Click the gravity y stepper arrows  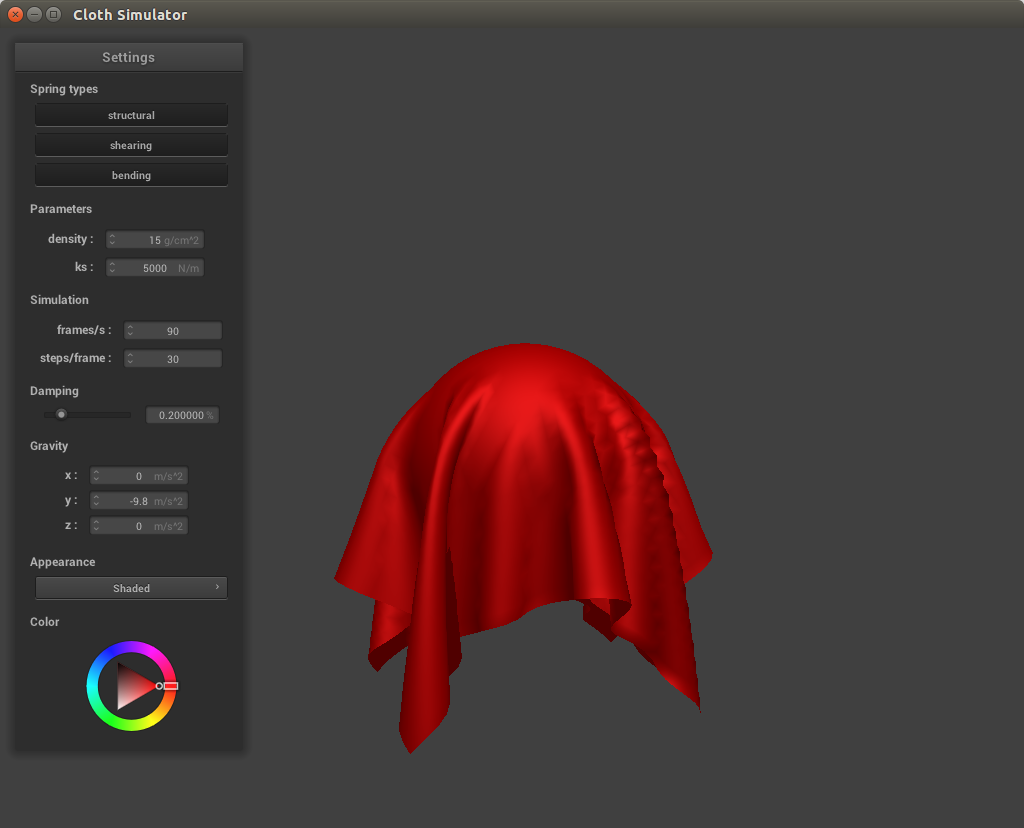click(97, 501)
